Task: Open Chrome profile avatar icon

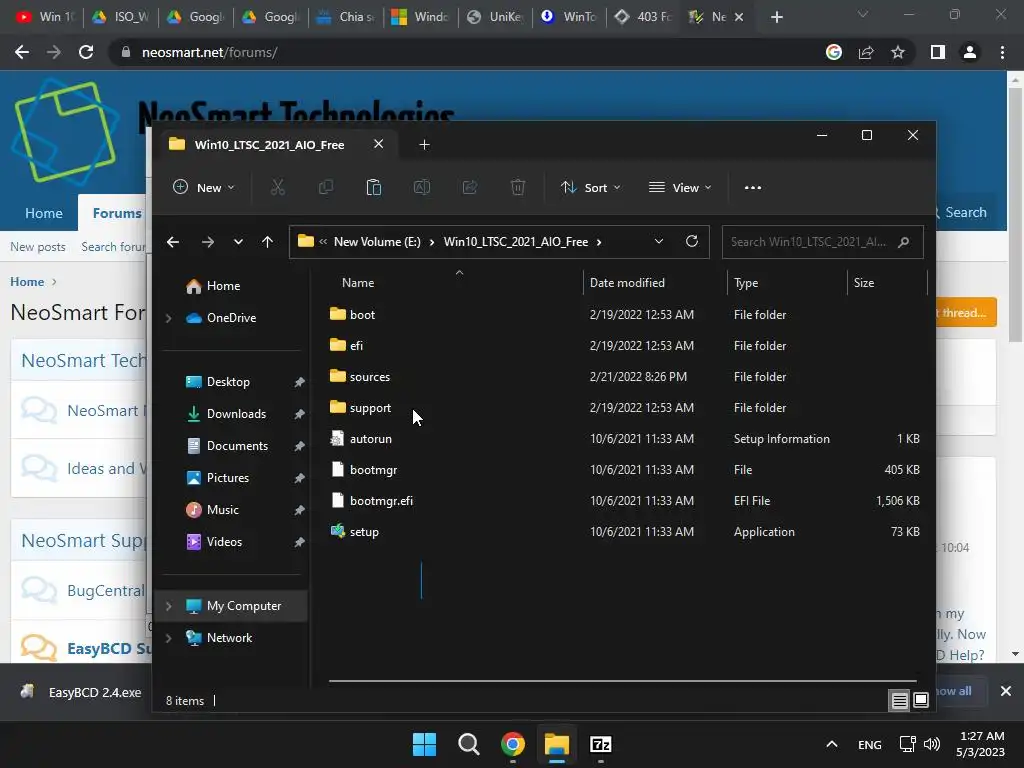Action: [x=970, y=52]
